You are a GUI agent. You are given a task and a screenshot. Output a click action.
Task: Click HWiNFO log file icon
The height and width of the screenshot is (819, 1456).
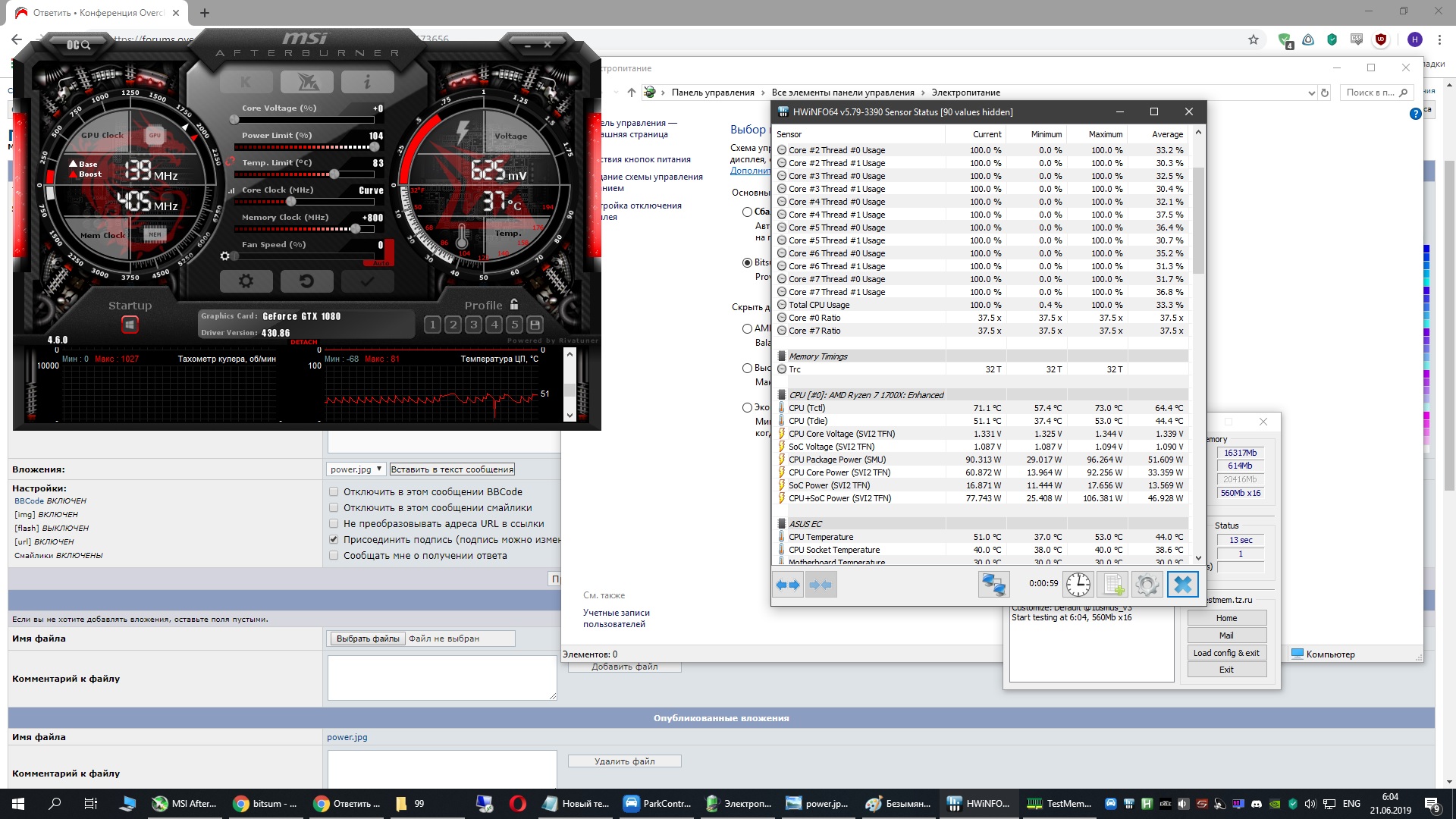click(x=1112, y=585)
